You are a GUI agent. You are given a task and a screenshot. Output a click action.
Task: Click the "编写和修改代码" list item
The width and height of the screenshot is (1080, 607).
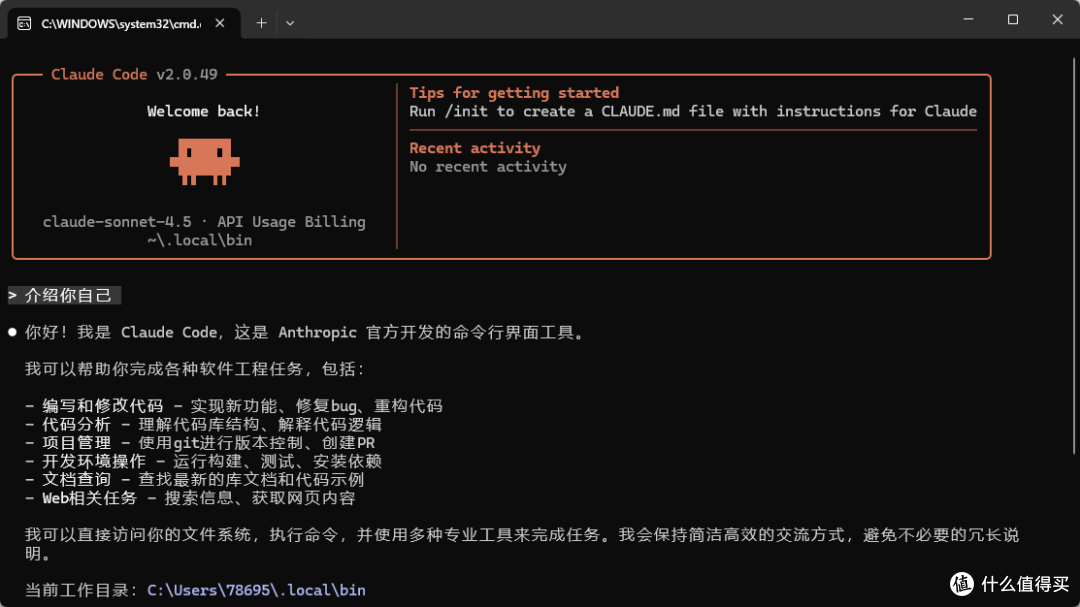click(233, 406)
